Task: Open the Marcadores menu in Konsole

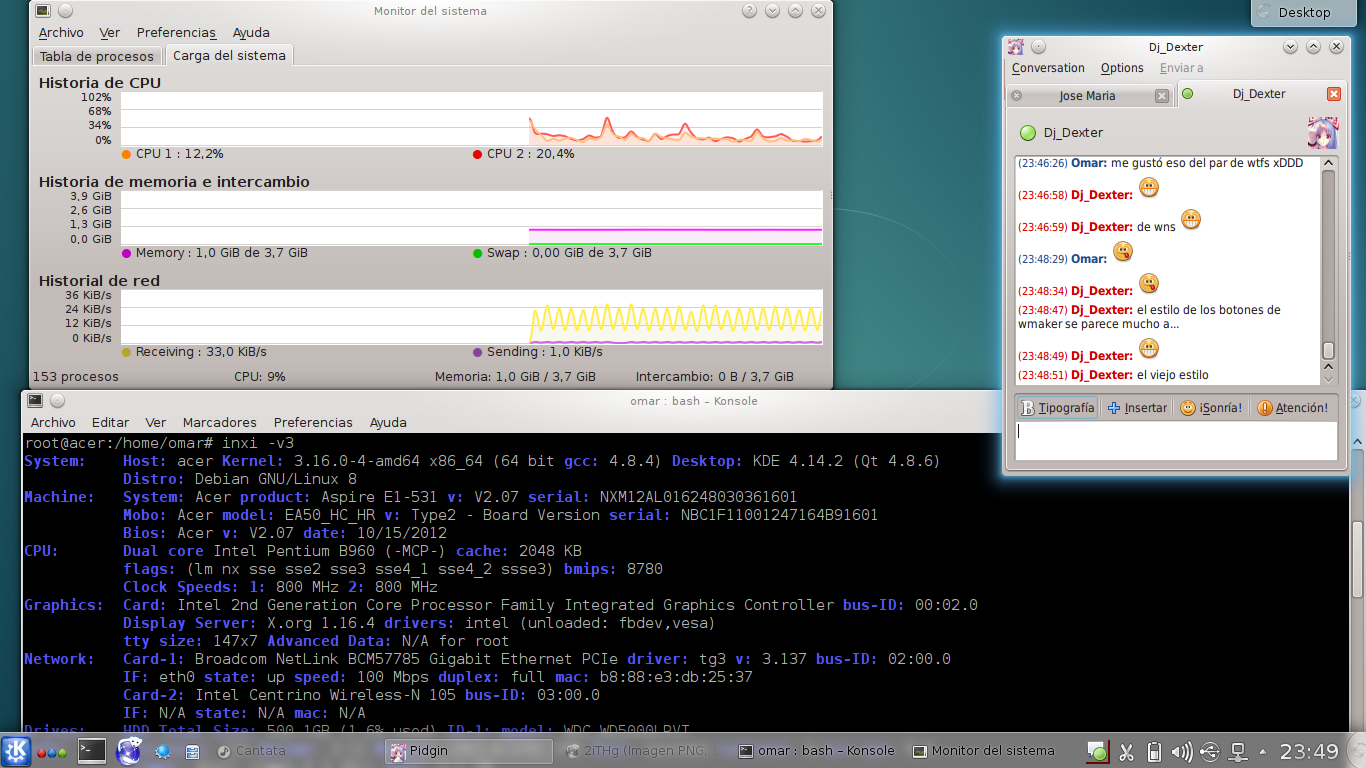Action: tap(220, 422)
